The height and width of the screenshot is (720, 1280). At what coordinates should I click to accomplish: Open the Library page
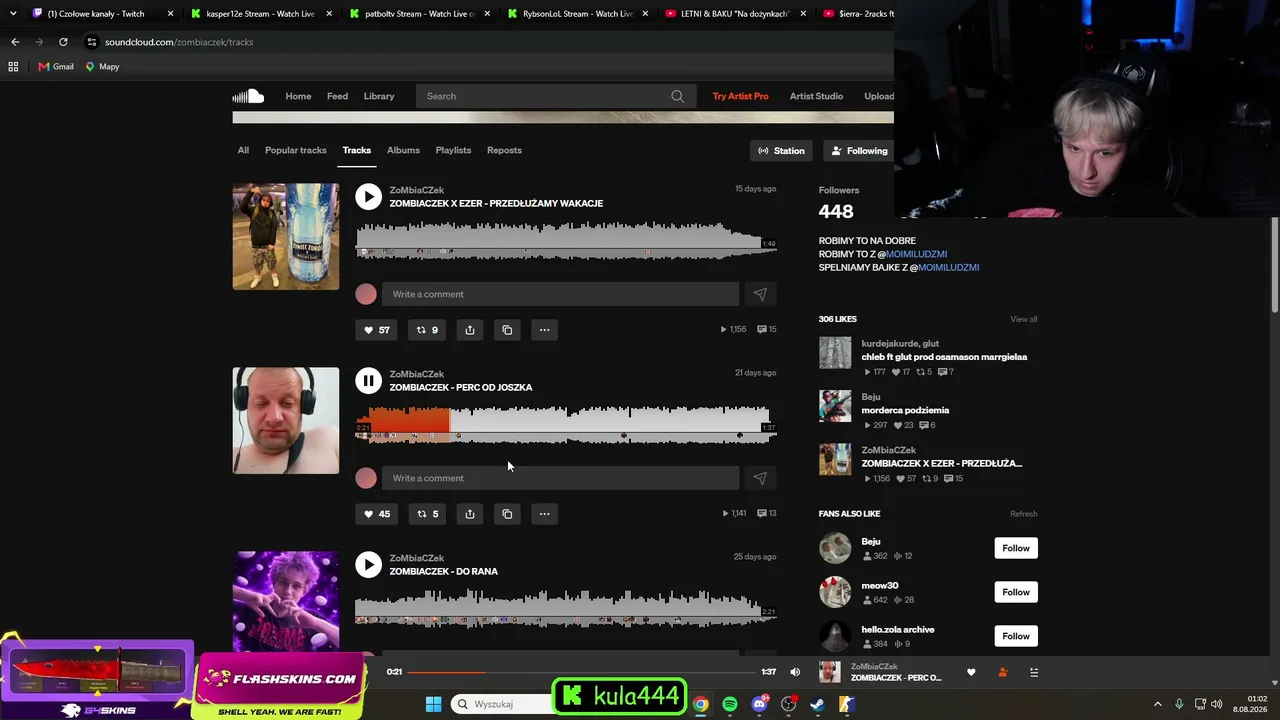point(379,96)
